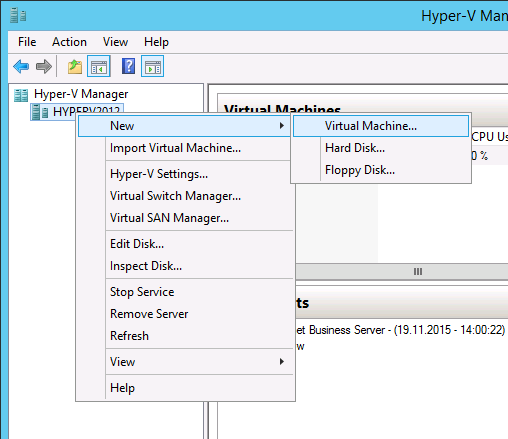The width and height of the screenshot is (508, 439).
Task: Toggle the Show/Hide Action Pane icon
Action: coord(152,66)
